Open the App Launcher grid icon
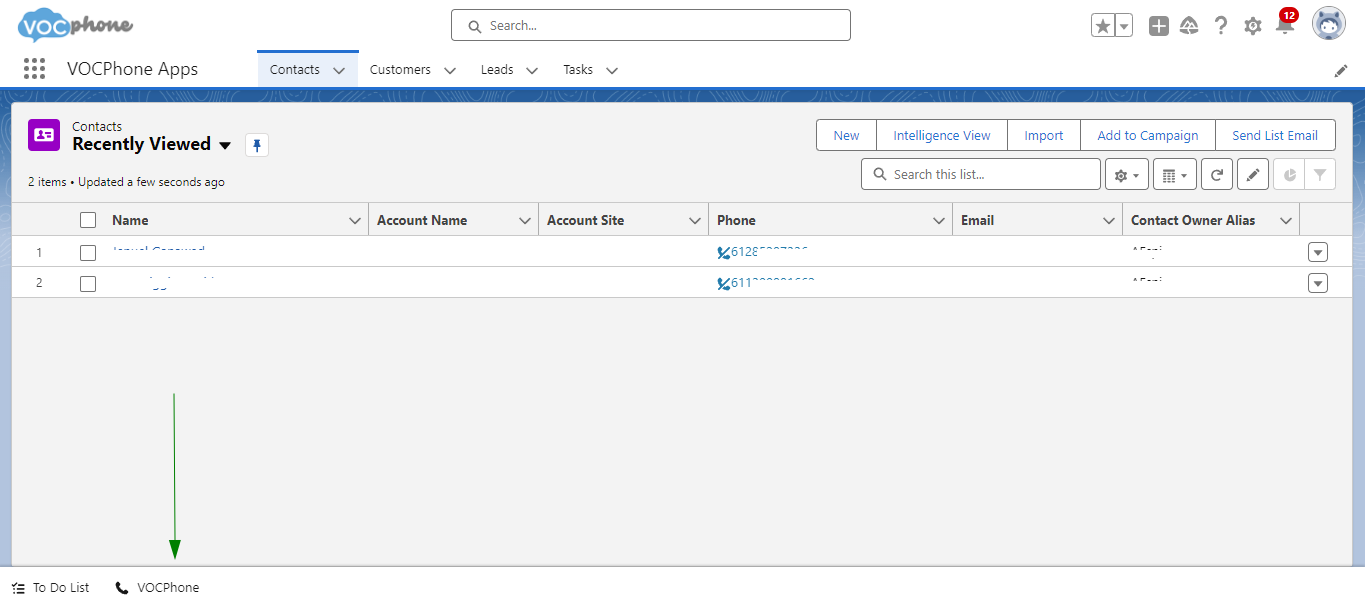Viewport: 1365px width, 607px height. pyautogui.click(x=34, y=69)
